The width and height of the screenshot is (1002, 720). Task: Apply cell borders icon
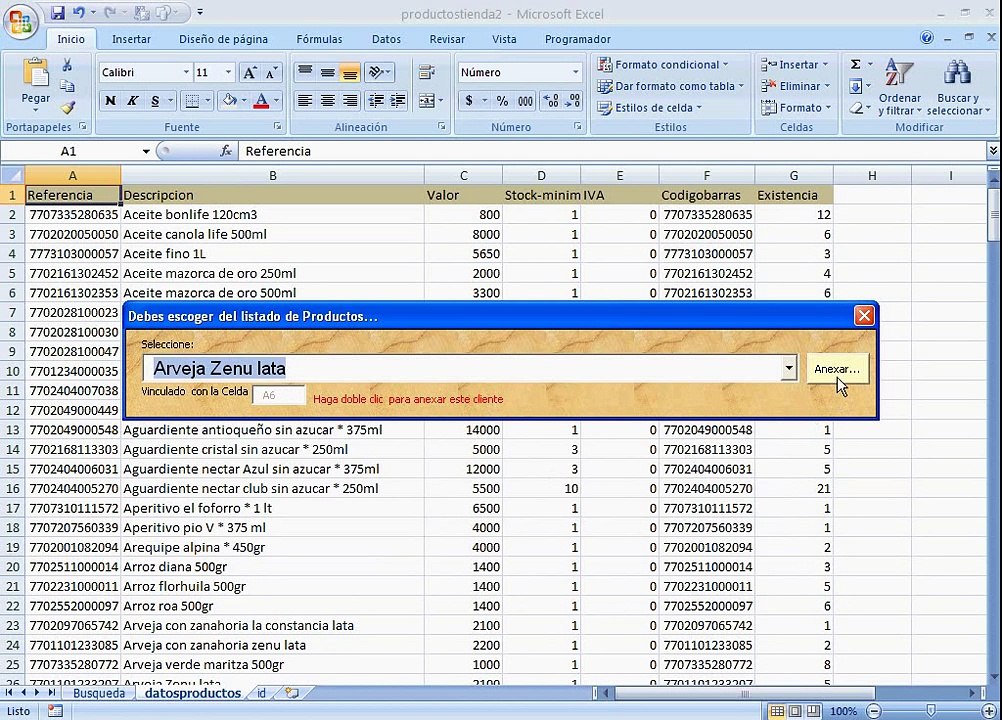coord(192,100)
